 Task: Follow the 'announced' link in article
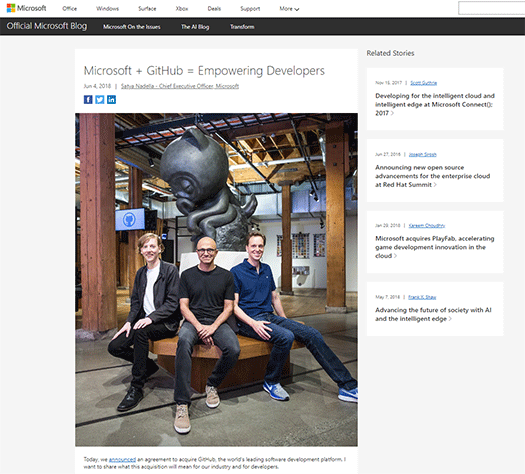point(123,459)
